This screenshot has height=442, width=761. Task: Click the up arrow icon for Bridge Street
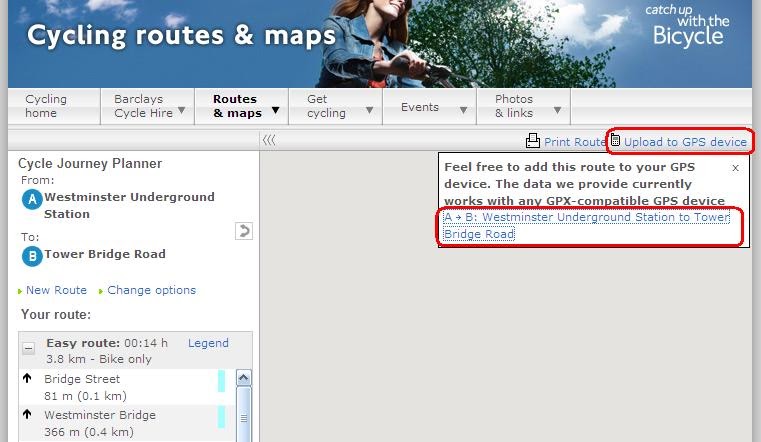click(x=27, y=378)
